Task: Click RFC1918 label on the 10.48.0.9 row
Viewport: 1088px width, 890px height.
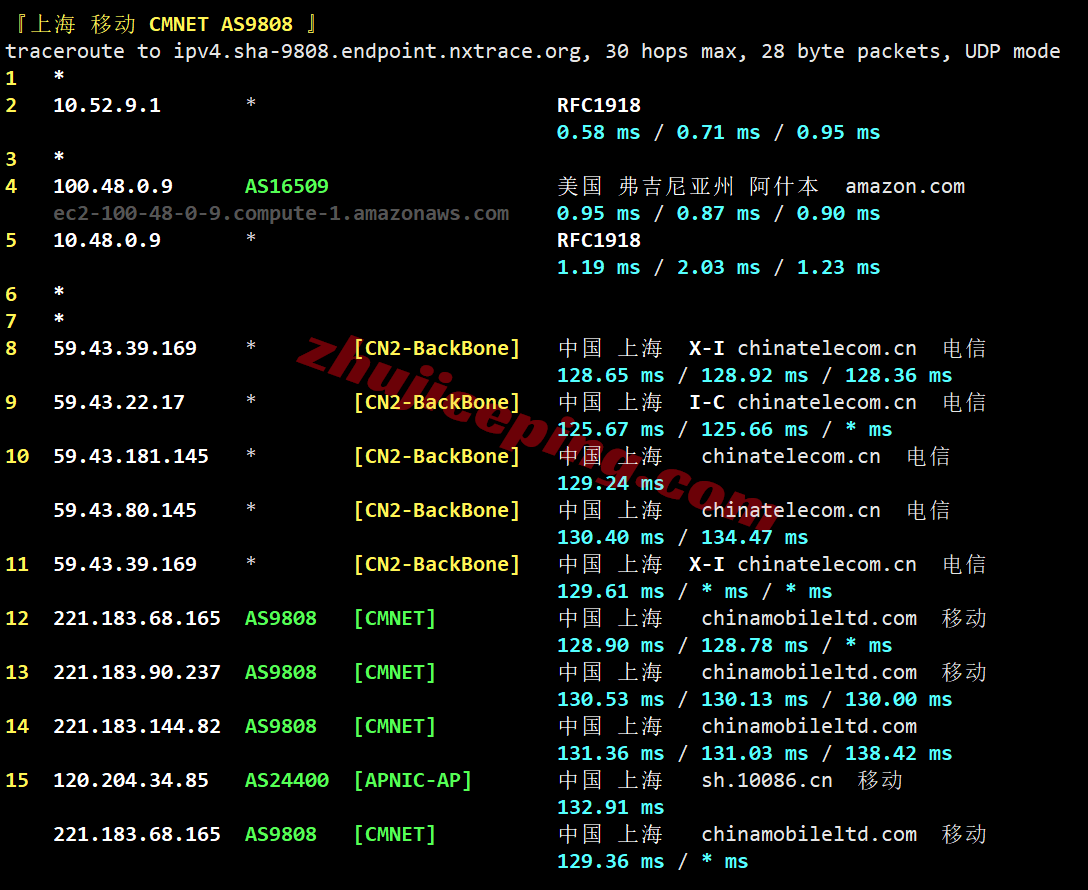Action: tap(599, 241)
